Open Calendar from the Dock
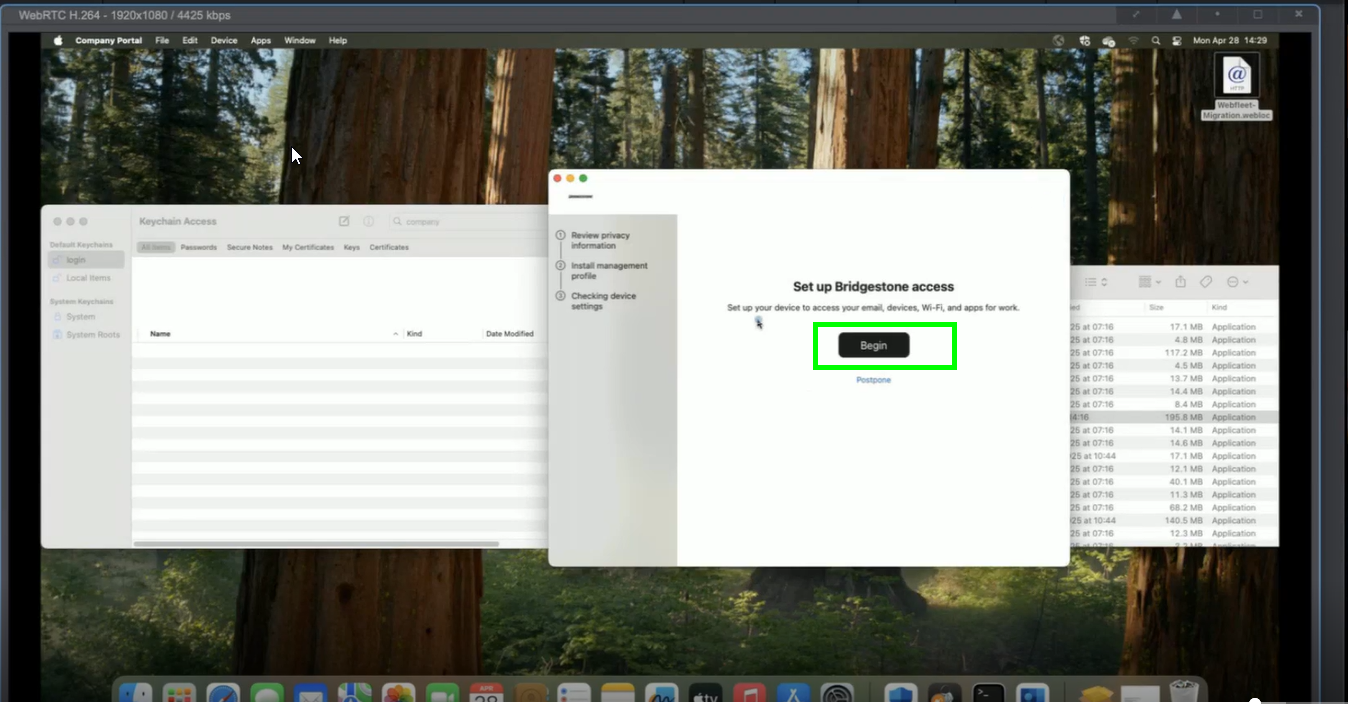 486,693
